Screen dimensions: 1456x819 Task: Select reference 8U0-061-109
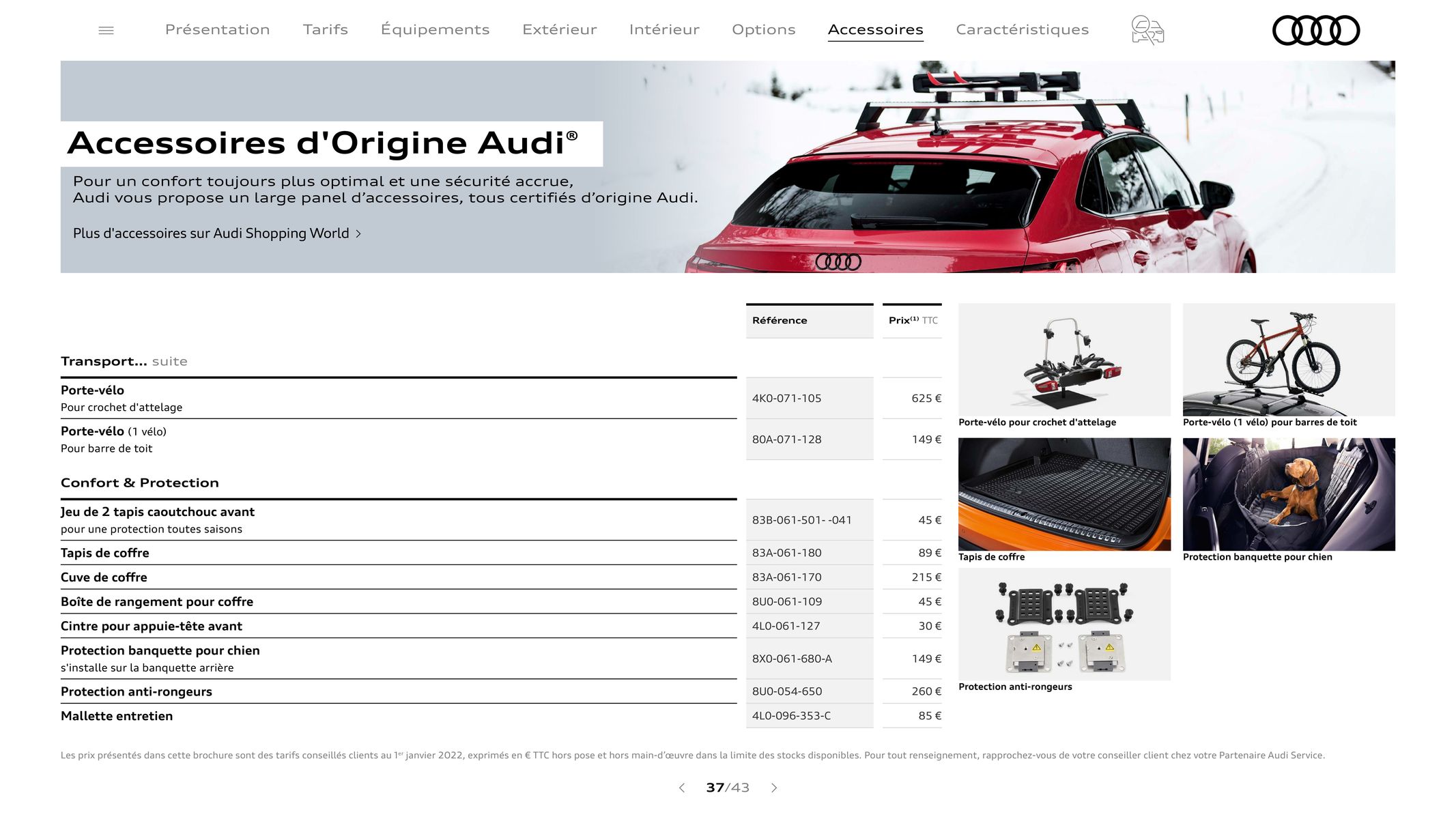coord(786,602)
